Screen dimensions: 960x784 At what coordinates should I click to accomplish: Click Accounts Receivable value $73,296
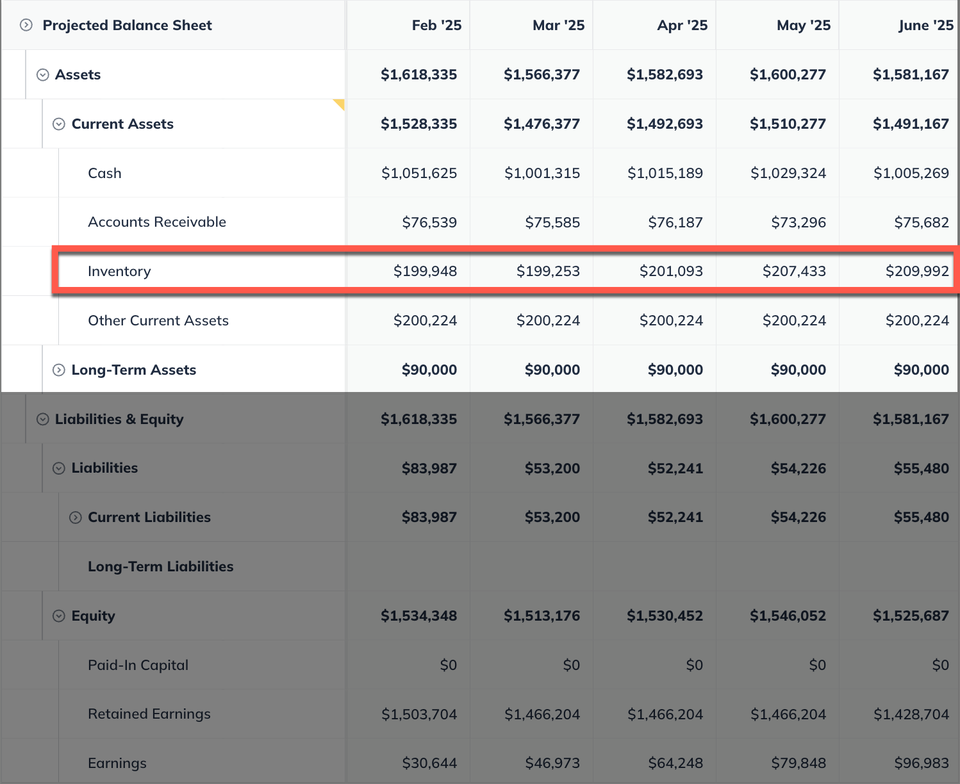coord(798,222)
